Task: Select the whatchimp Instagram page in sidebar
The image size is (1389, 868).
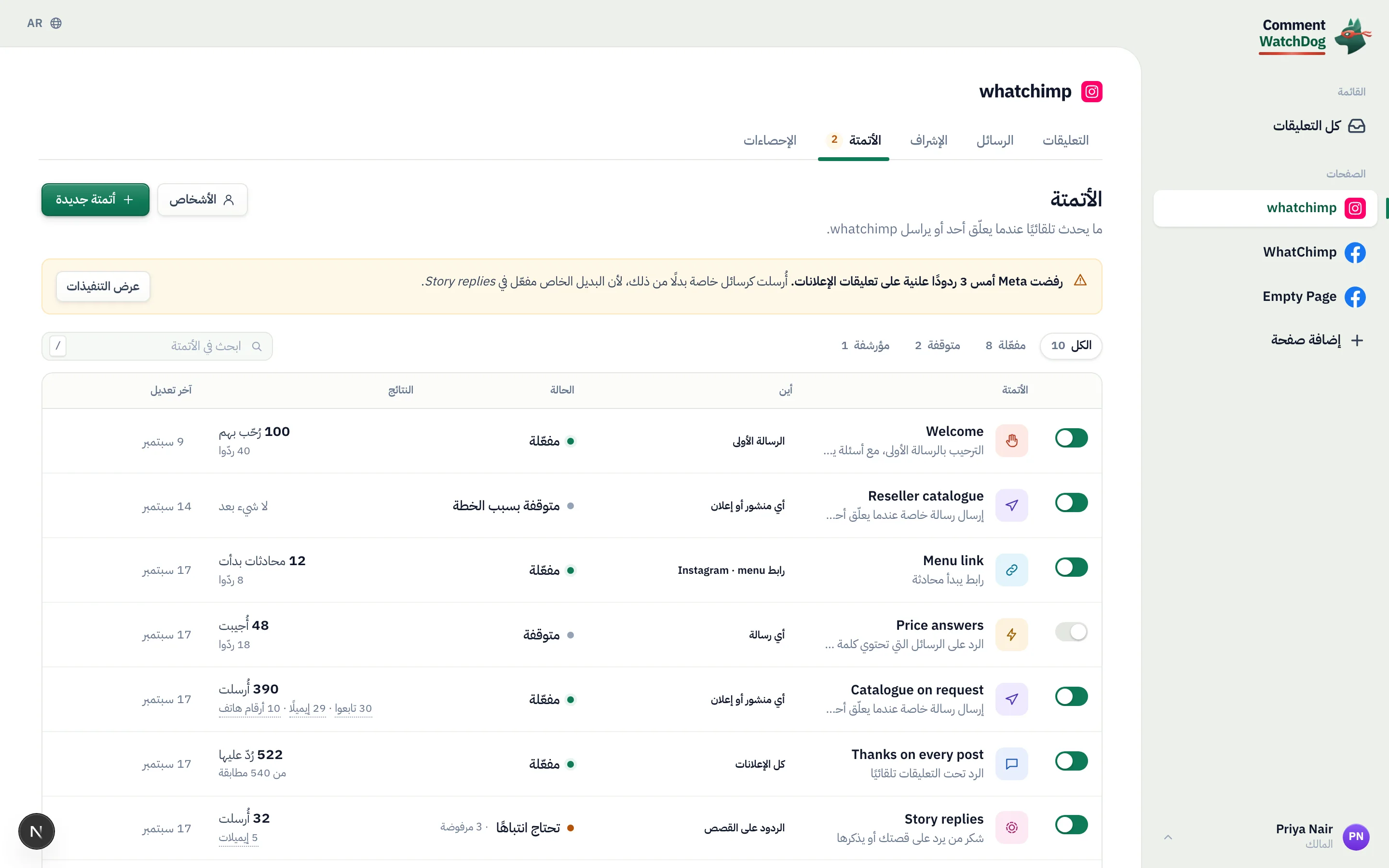Action: click(1265, 208)
